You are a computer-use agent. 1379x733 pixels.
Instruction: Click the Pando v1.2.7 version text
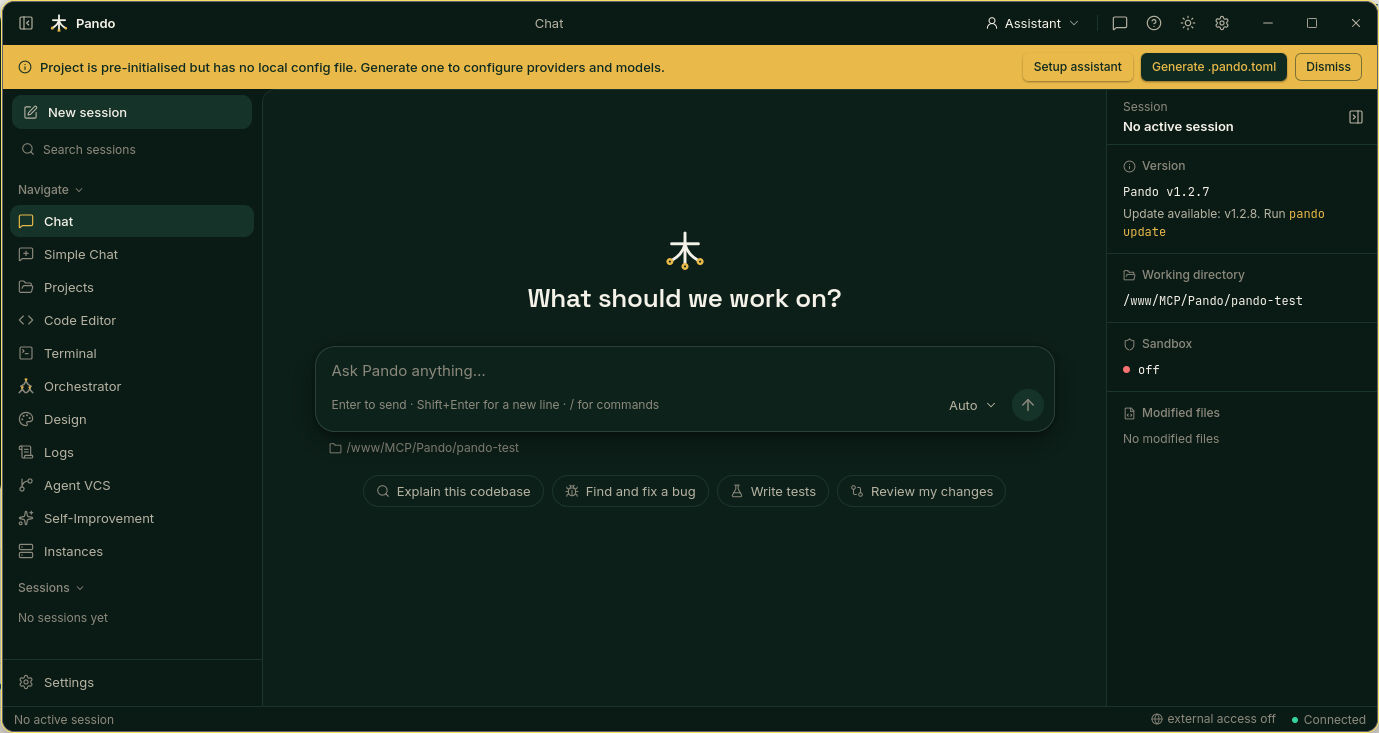click(1166, 192)
